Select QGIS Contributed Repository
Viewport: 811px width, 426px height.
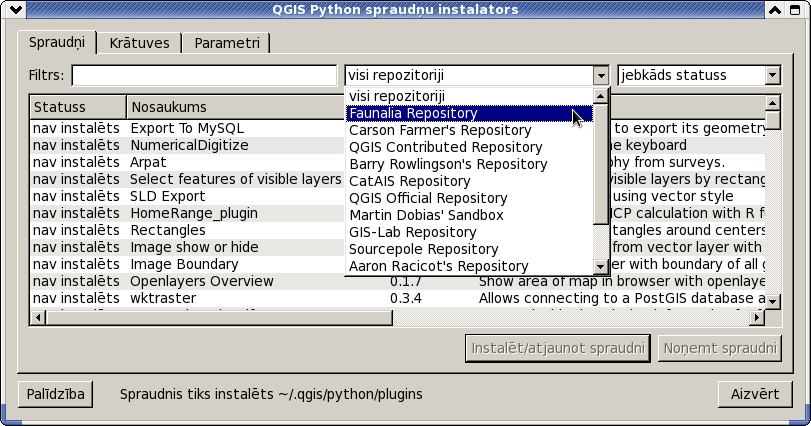[470, 147]
